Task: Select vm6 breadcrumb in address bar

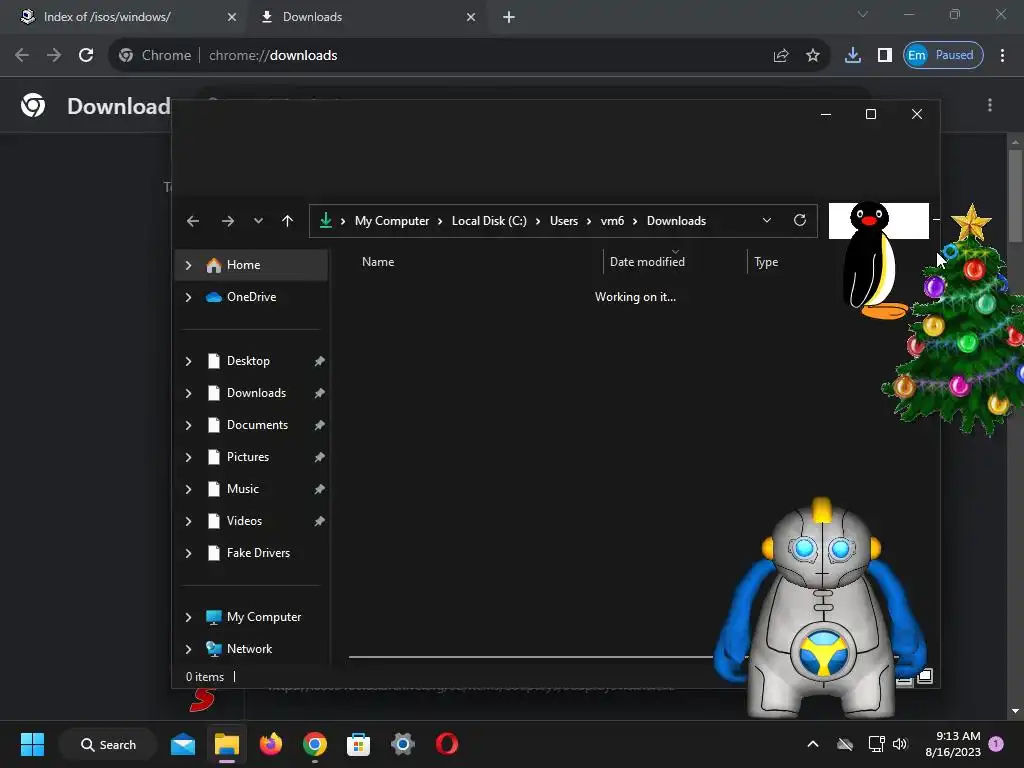Action: 612,221
